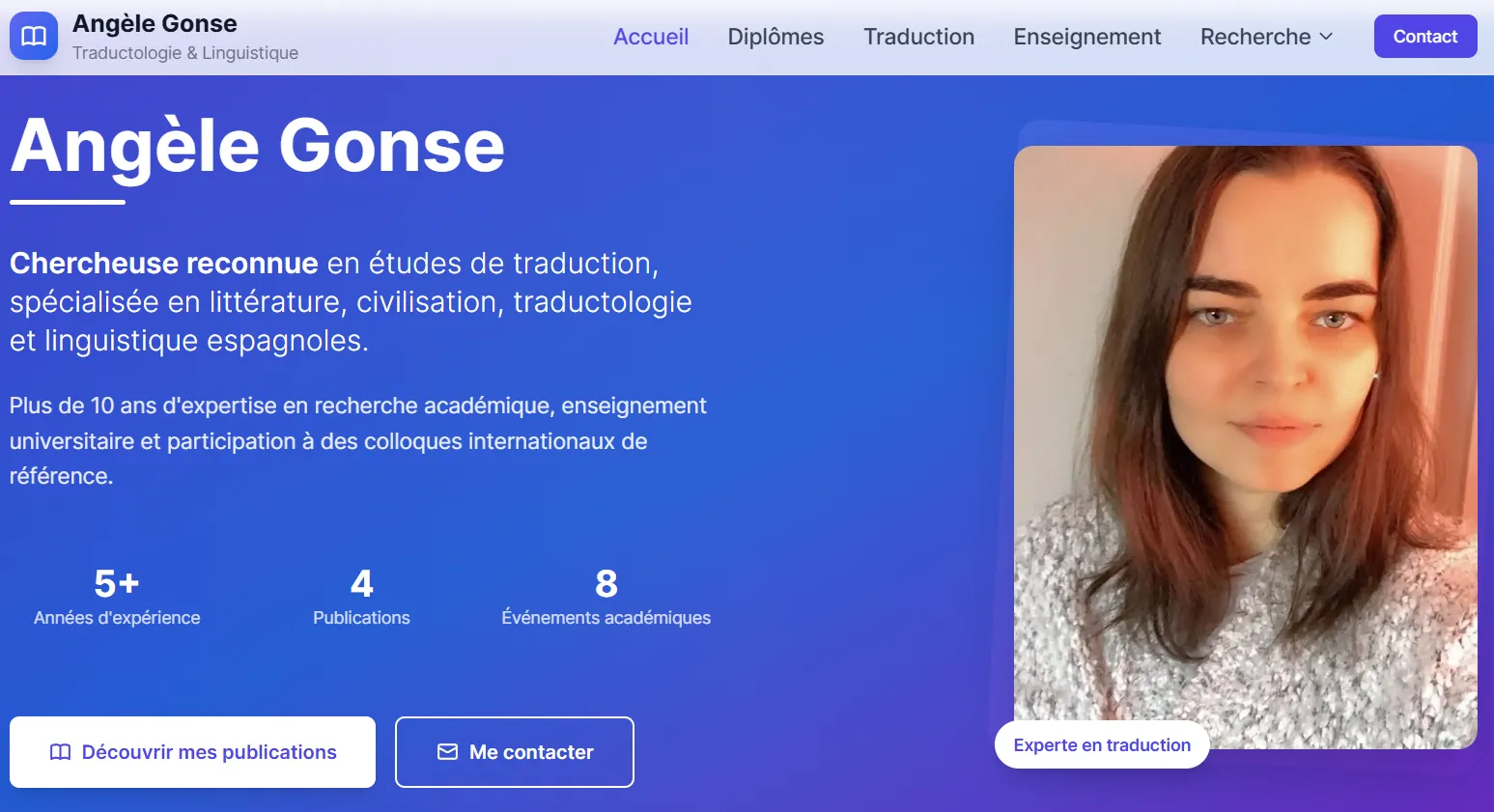The width and height of the screenshot is (1494, 812).
Task: Click the envelope icon in Me contacter button
Action: click(448, 751)
